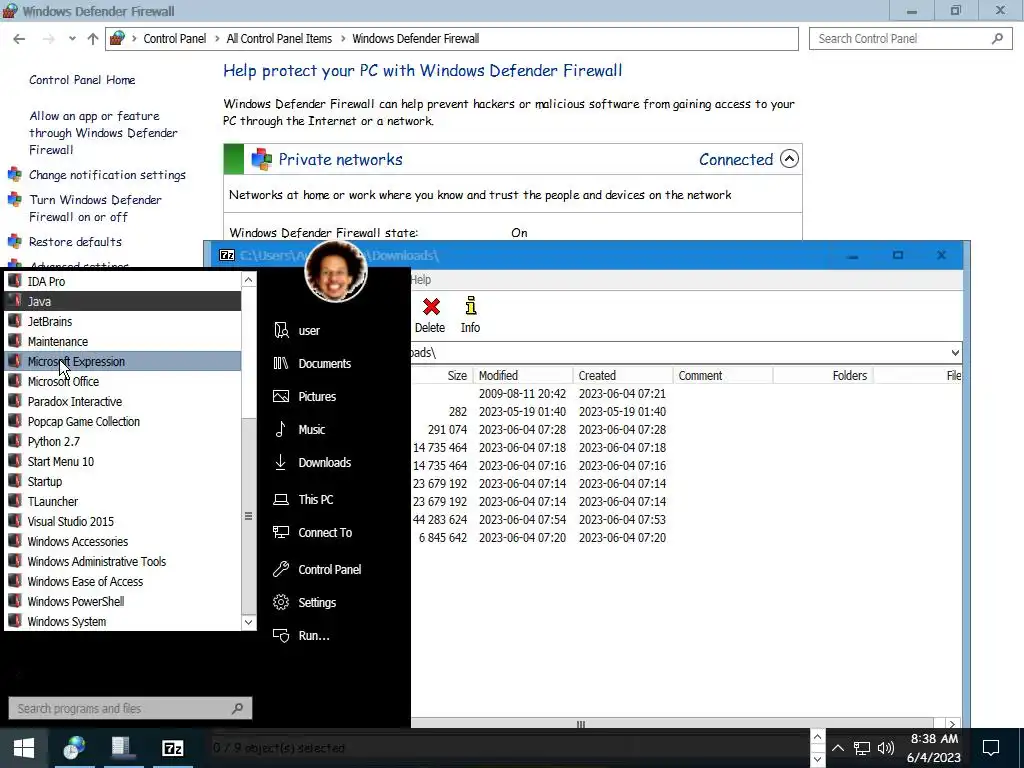Sort 7-Zip files by Modified column

(x=523, y=376)
